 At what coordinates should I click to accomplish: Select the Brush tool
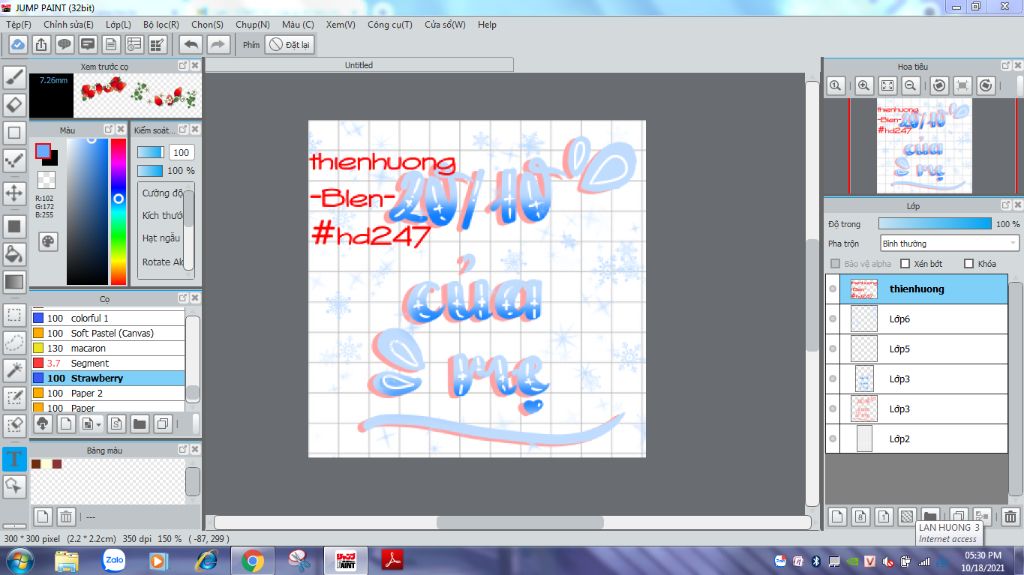pos(14,77)
